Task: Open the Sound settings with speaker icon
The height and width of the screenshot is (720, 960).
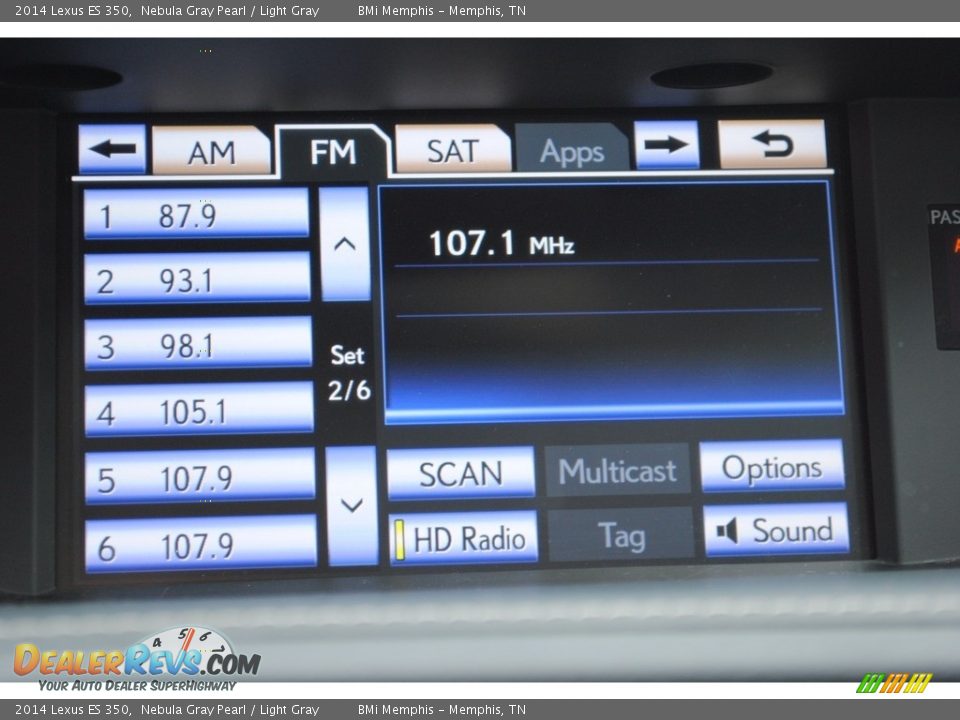Action: point(775,531)
